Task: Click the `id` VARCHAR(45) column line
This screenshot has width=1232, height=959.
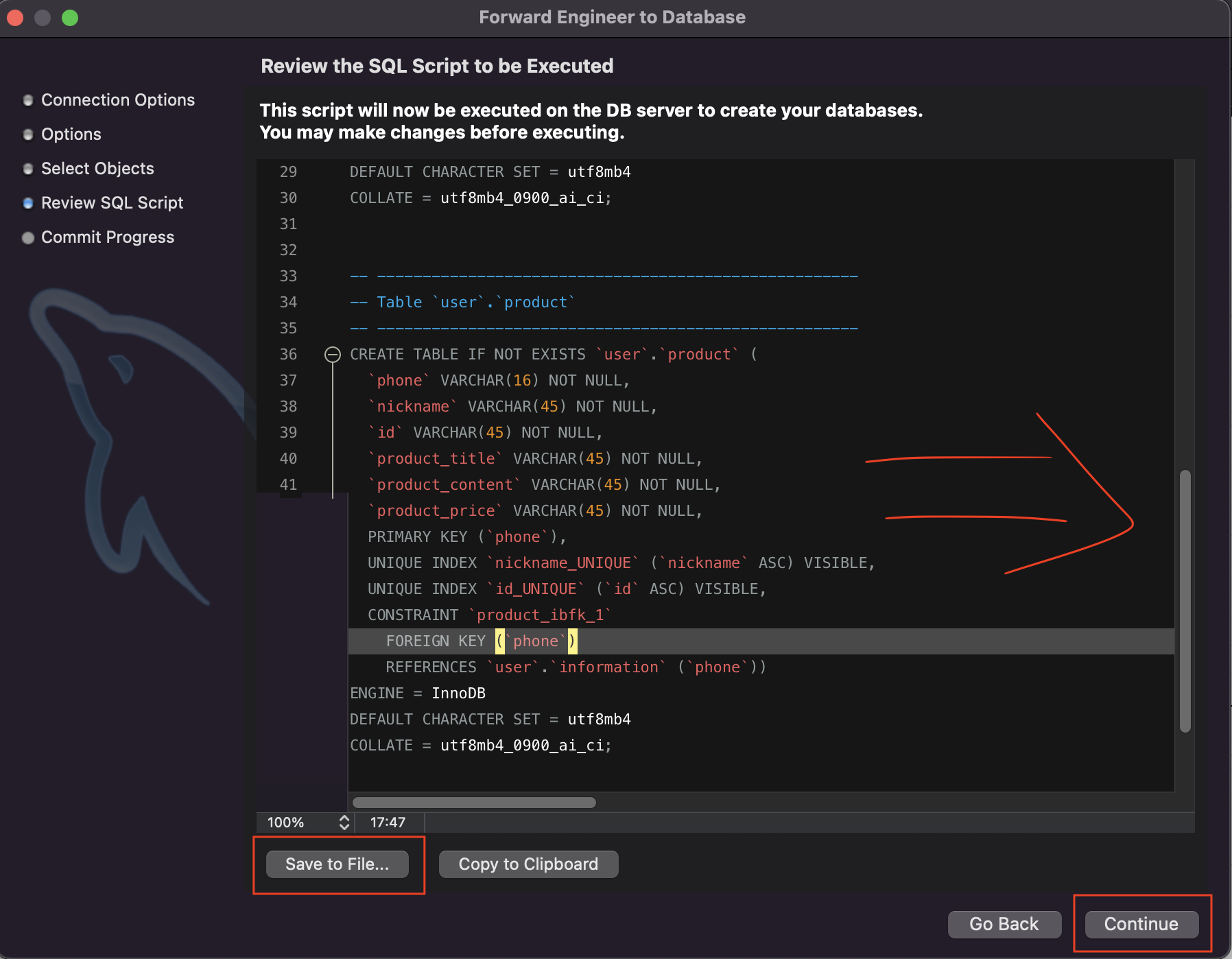Action: (485, 433)
